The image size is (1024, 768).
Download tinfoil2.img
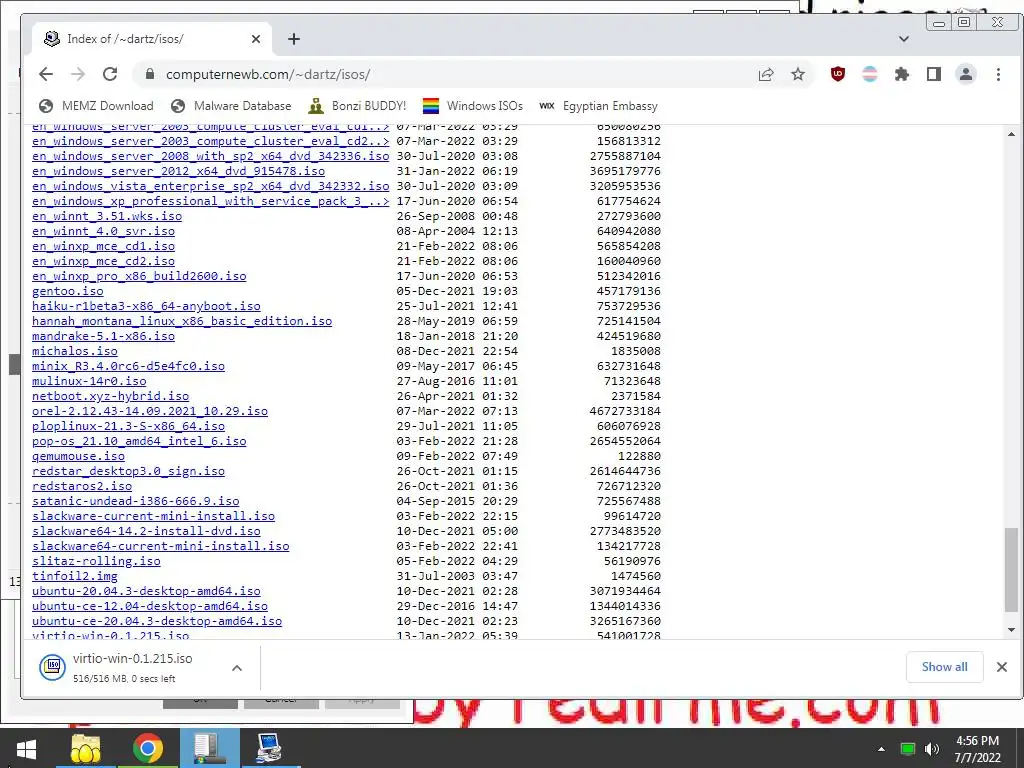75,577
